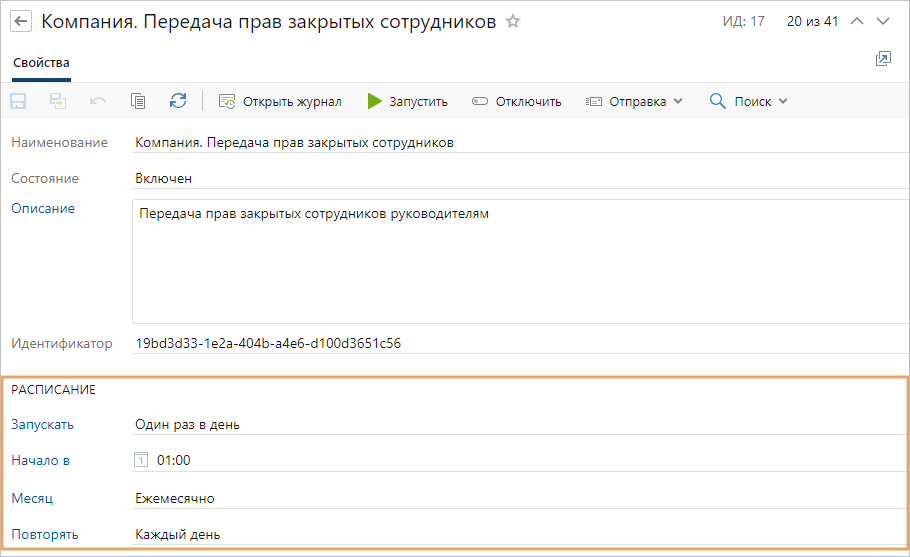Go to previous record with up chevron
Viewport: 910px width, 557px height.
coord(856,21)
